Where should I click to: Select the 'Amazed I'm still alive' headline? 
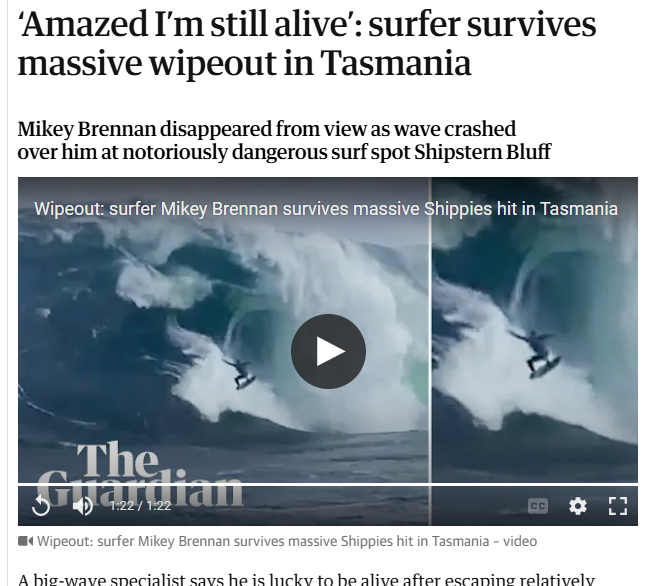coord(307,43)
